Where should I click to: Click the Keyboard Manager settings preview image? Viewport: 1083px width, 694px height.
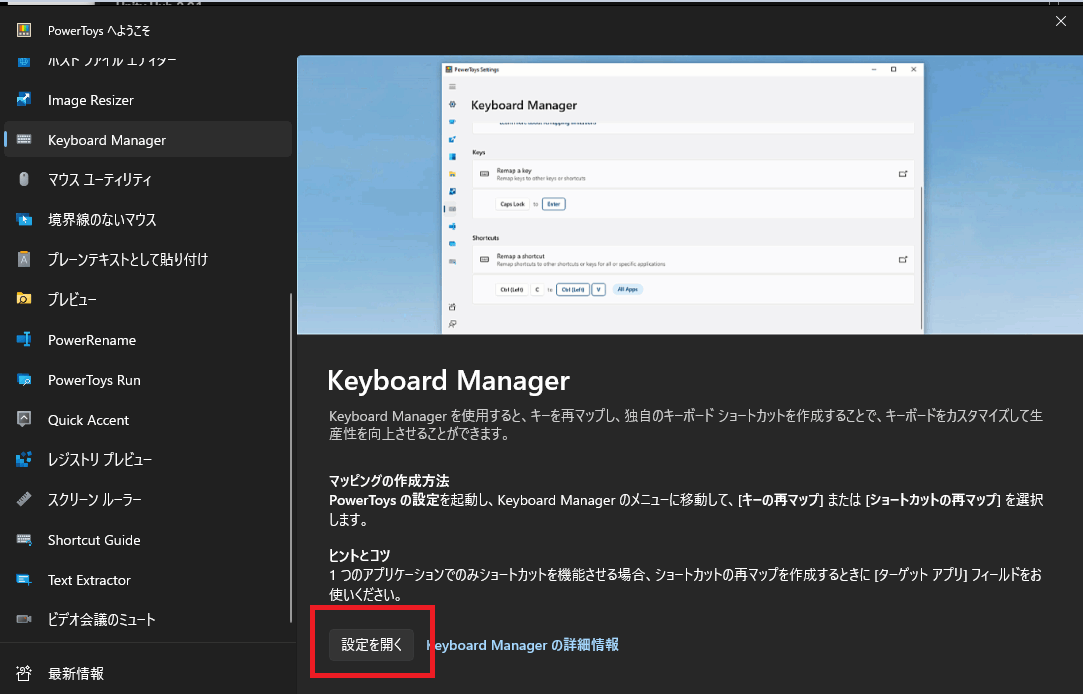coord(689,195)
